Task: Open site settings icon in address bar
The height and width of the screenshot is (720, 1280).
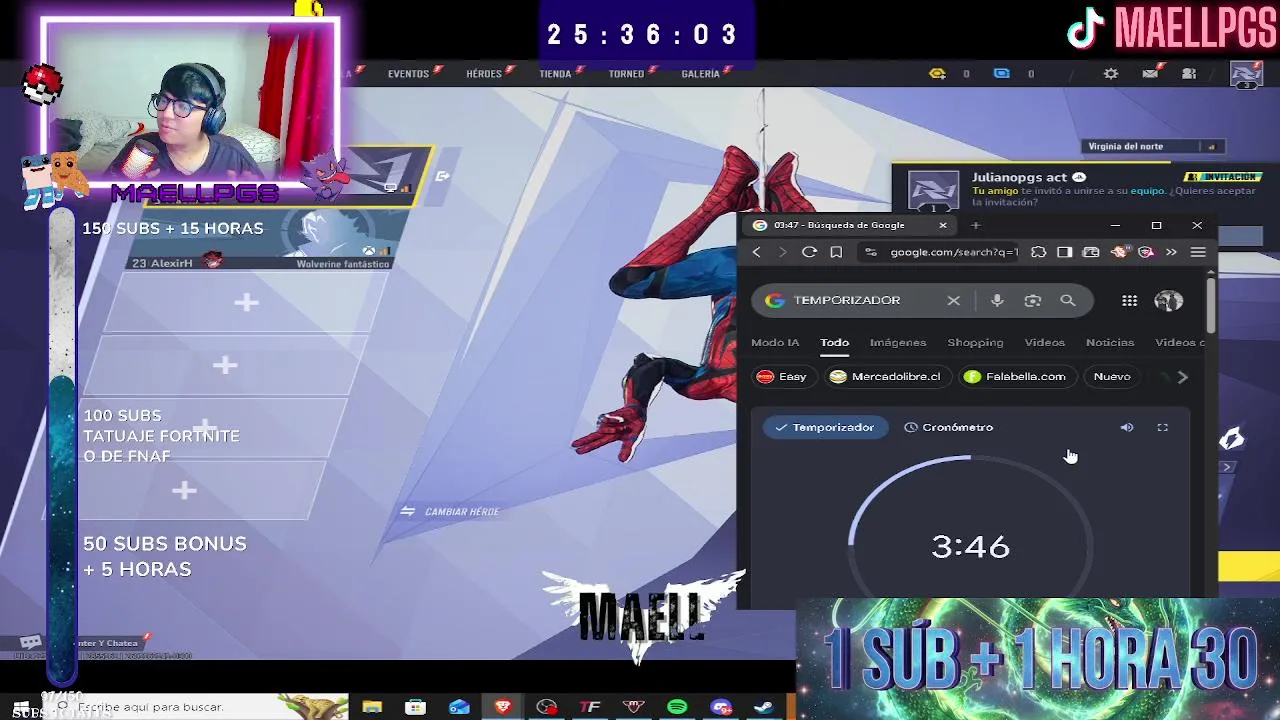Action: click(872, 252)
